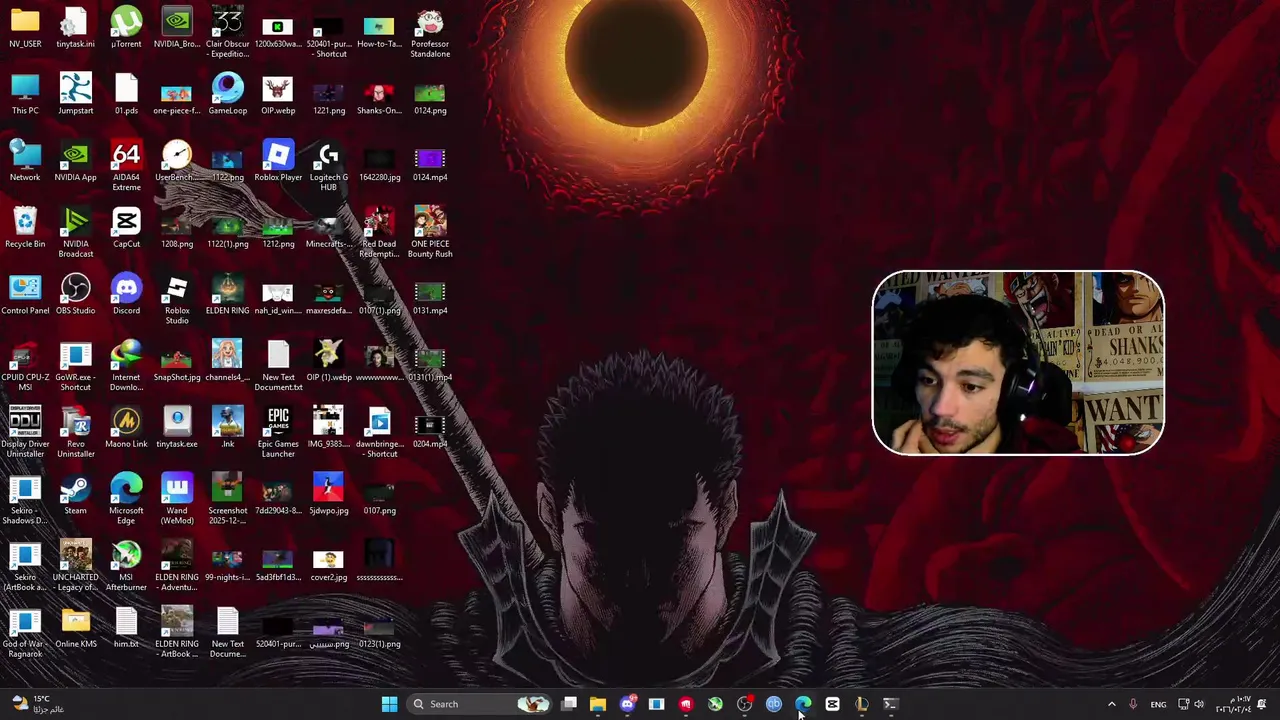Open the Terminal taskbar icon
The height and width of the screenshot is (720, 1280).
coord(890,704)
